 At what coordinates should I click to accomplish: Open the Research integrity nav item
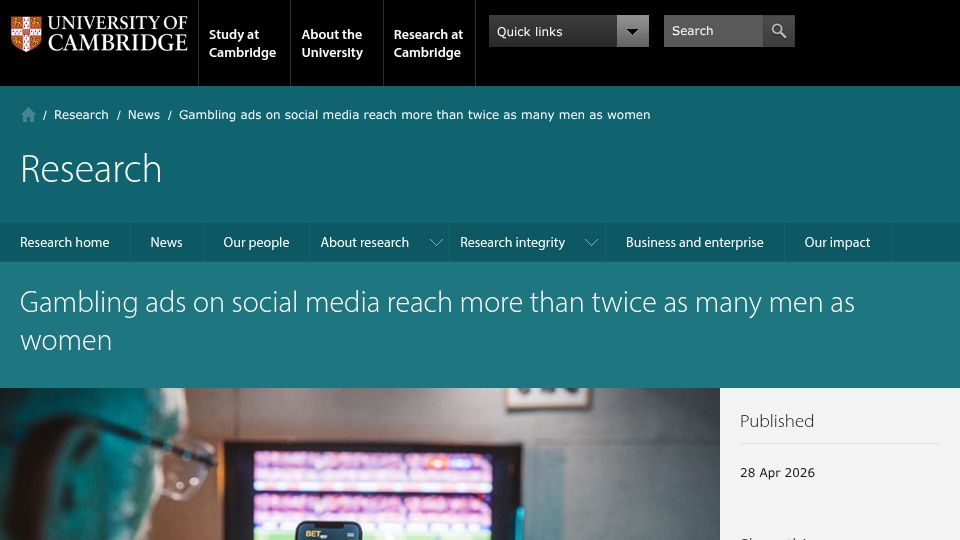(x=512, y=242)
